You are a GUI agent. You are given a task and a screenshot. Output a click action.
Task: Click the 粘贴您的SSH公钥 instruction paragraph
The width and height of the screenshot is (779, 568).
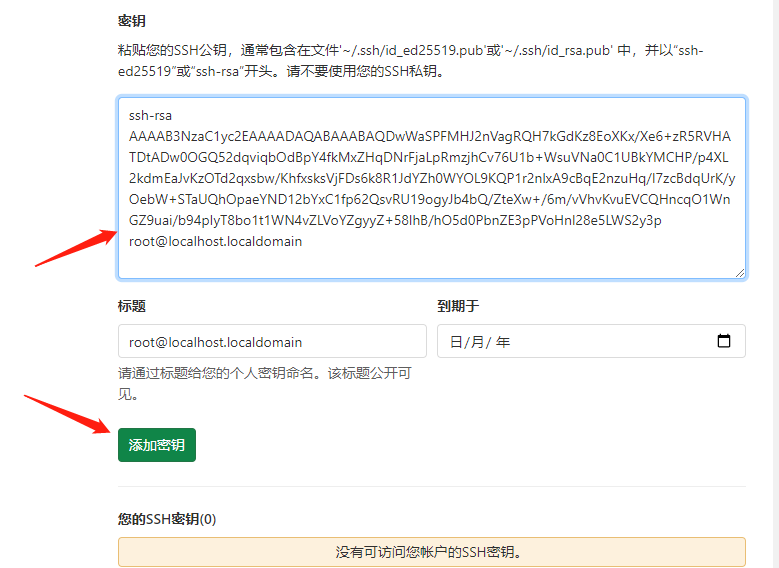click(410, 61)
